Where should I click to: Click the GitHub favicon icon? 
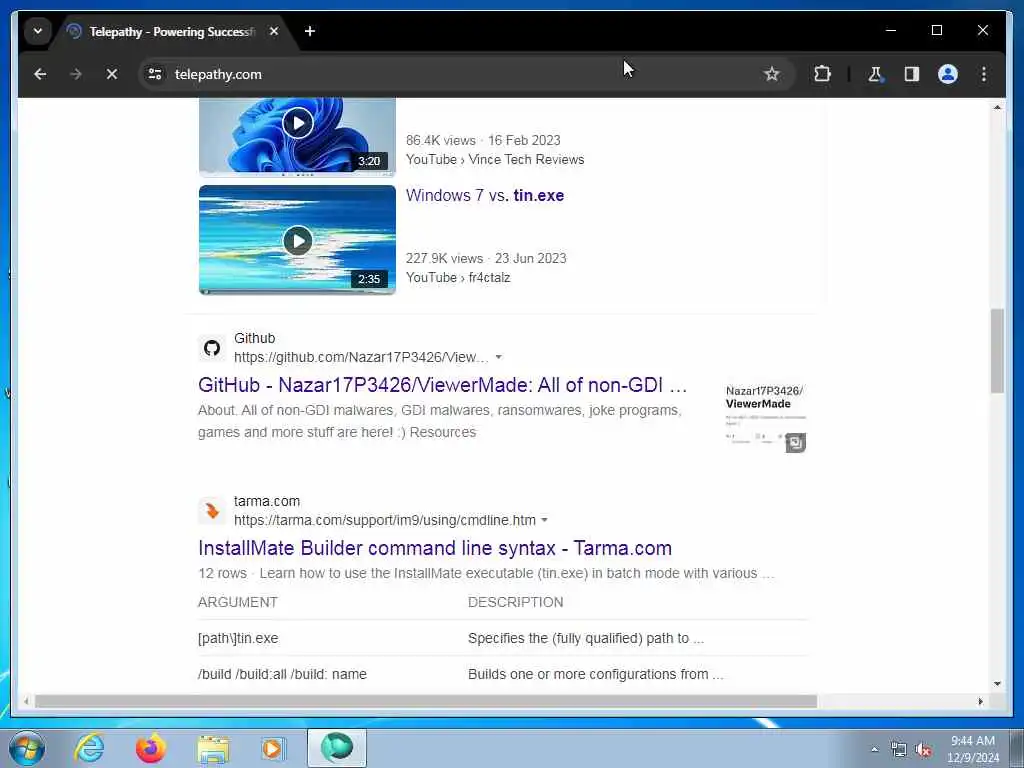click(x=212, y=348)
